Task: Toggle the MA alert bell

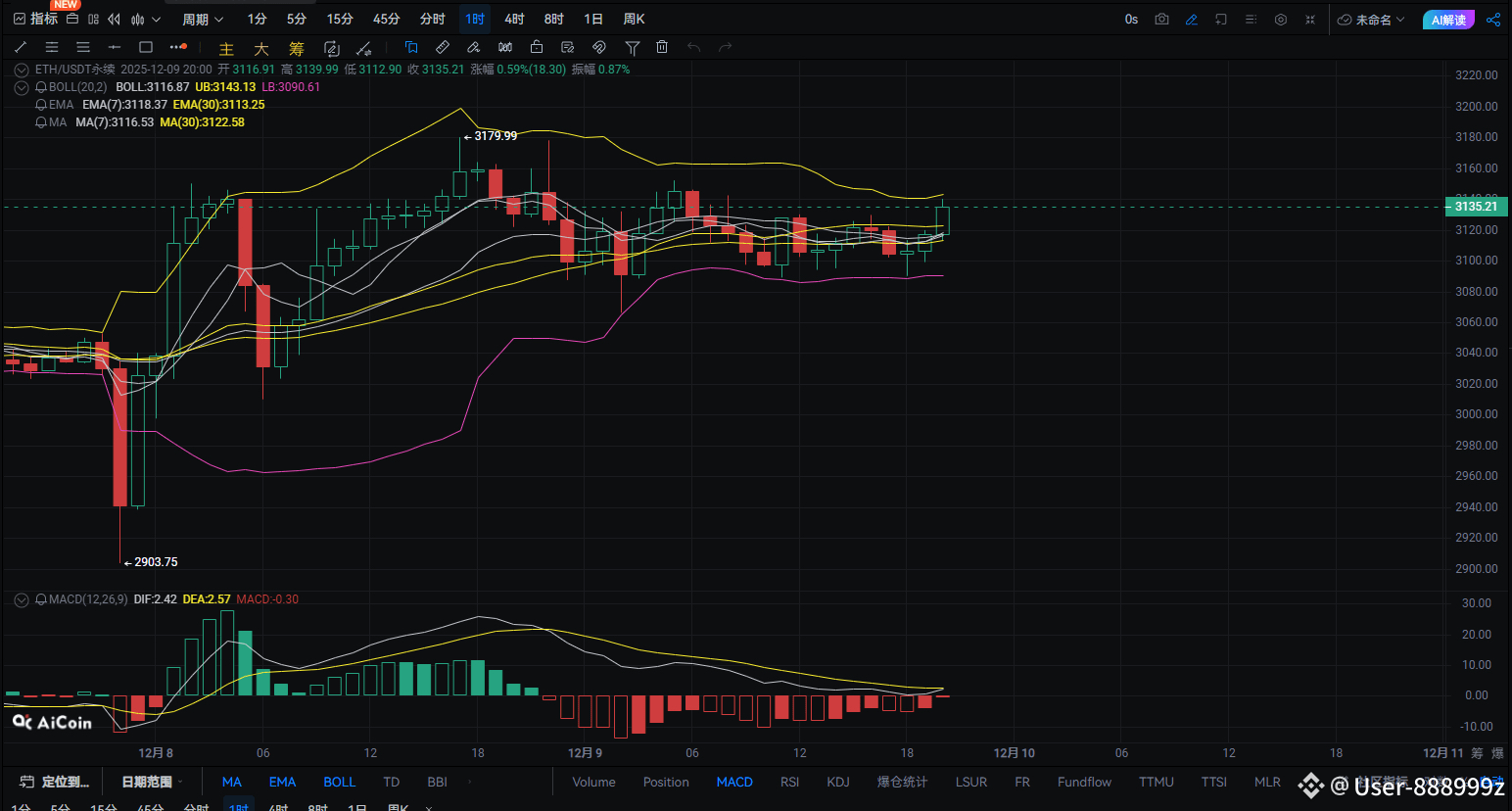Action: click(41, 122)
